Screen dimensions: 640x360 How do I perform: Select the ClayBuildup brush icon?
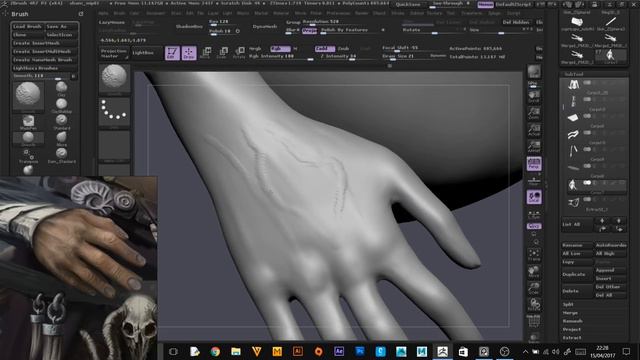(62, 104)
